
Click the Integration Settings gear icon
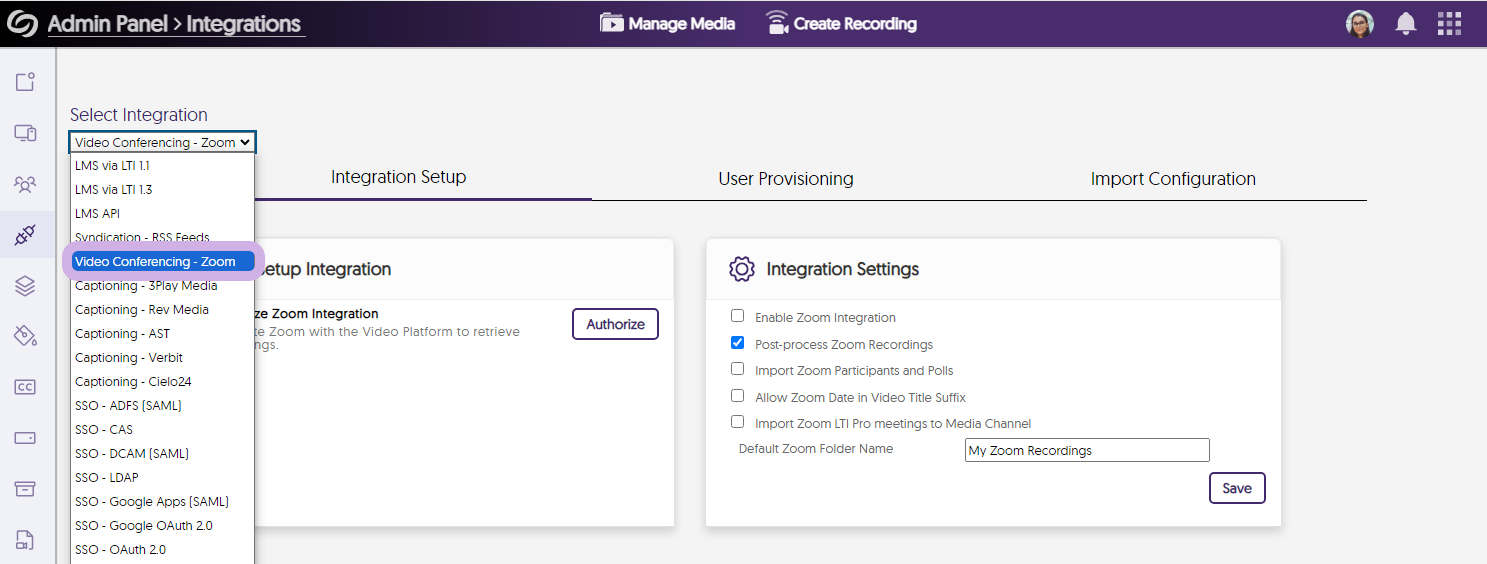(741, 269)
